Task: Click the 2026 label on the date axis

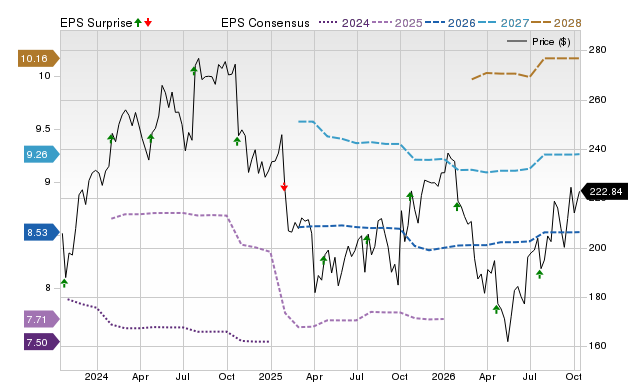Action: pos(443,376)
